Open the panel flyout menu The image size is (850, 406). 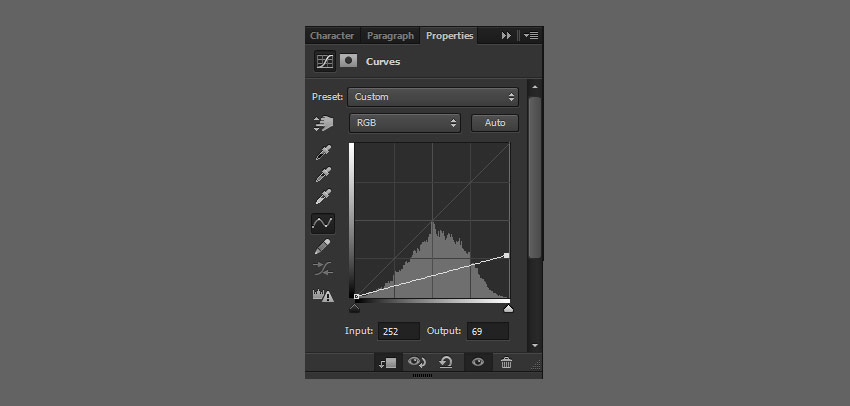click(x=531, y=36)
